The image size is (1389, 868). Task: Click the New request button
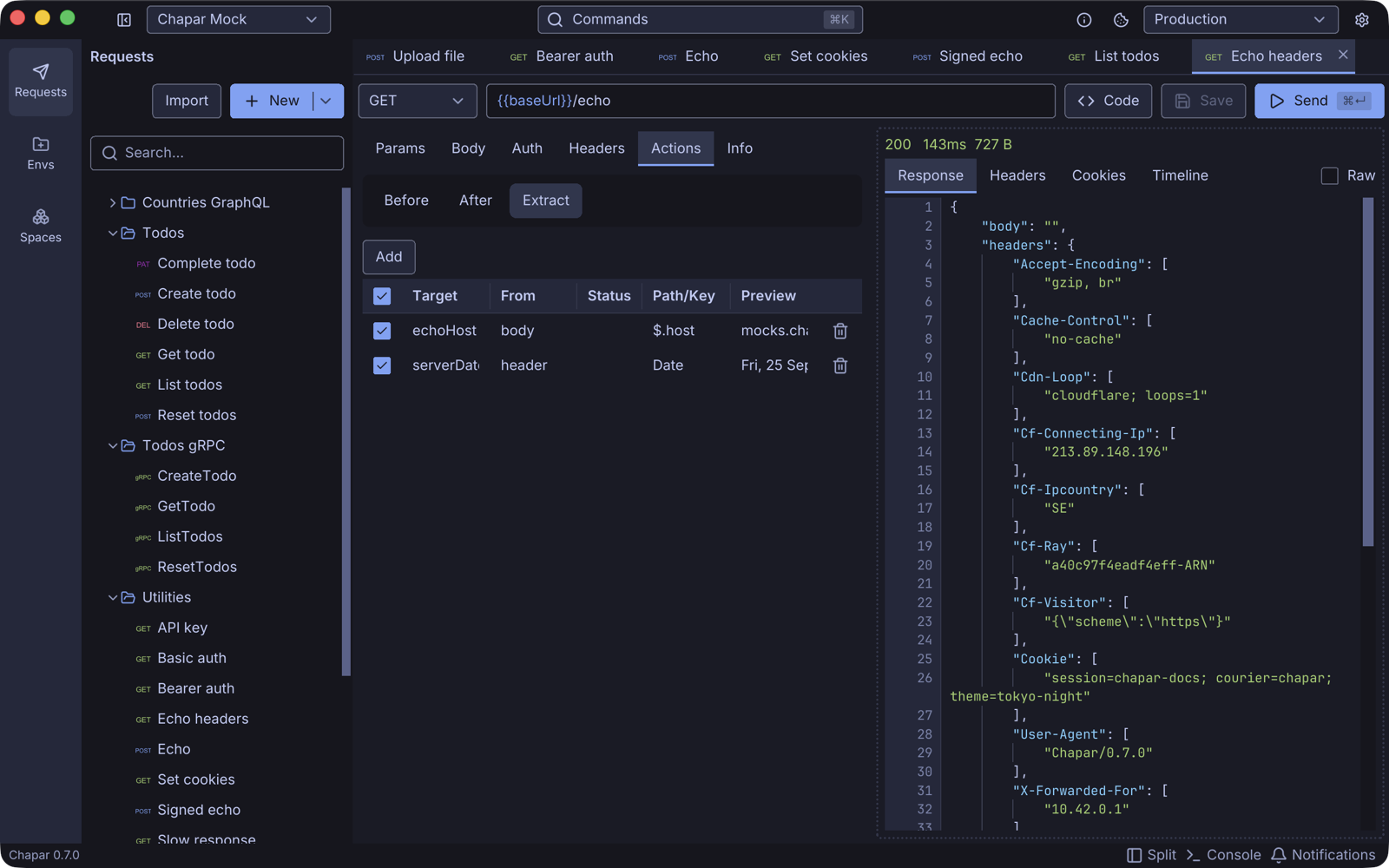pyautogui.click(x=272, y=101)
